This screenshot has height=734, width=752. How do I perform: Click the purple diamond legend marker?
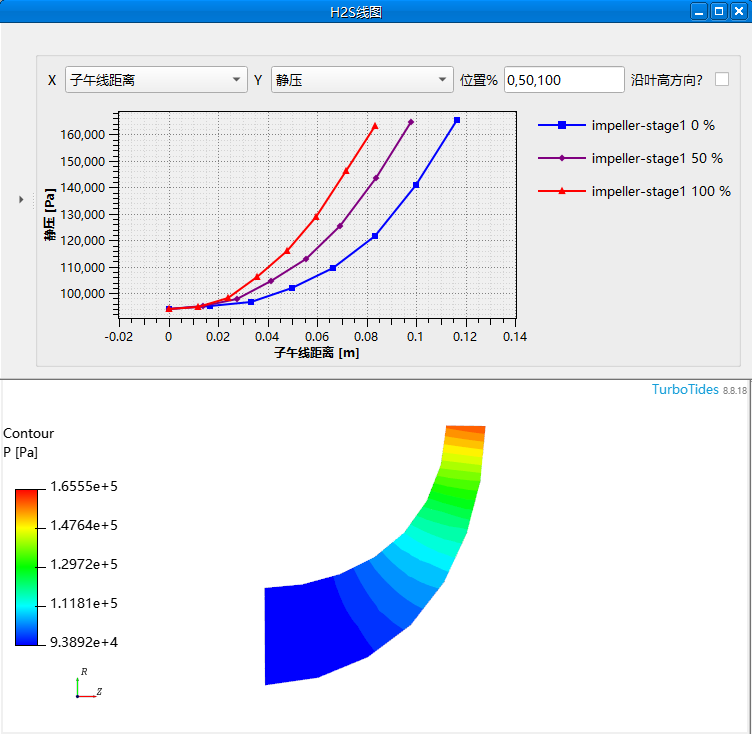[562, 158]
